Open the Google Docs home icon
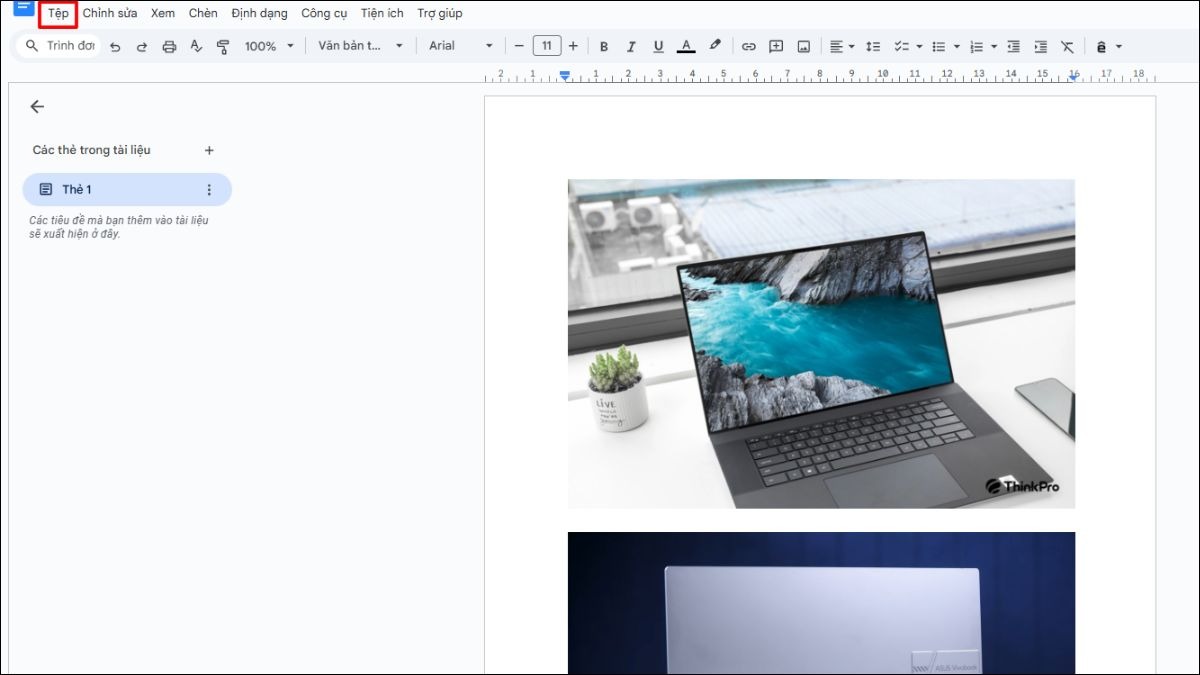This screenshot has width=1200, height=675. (23, 7)
